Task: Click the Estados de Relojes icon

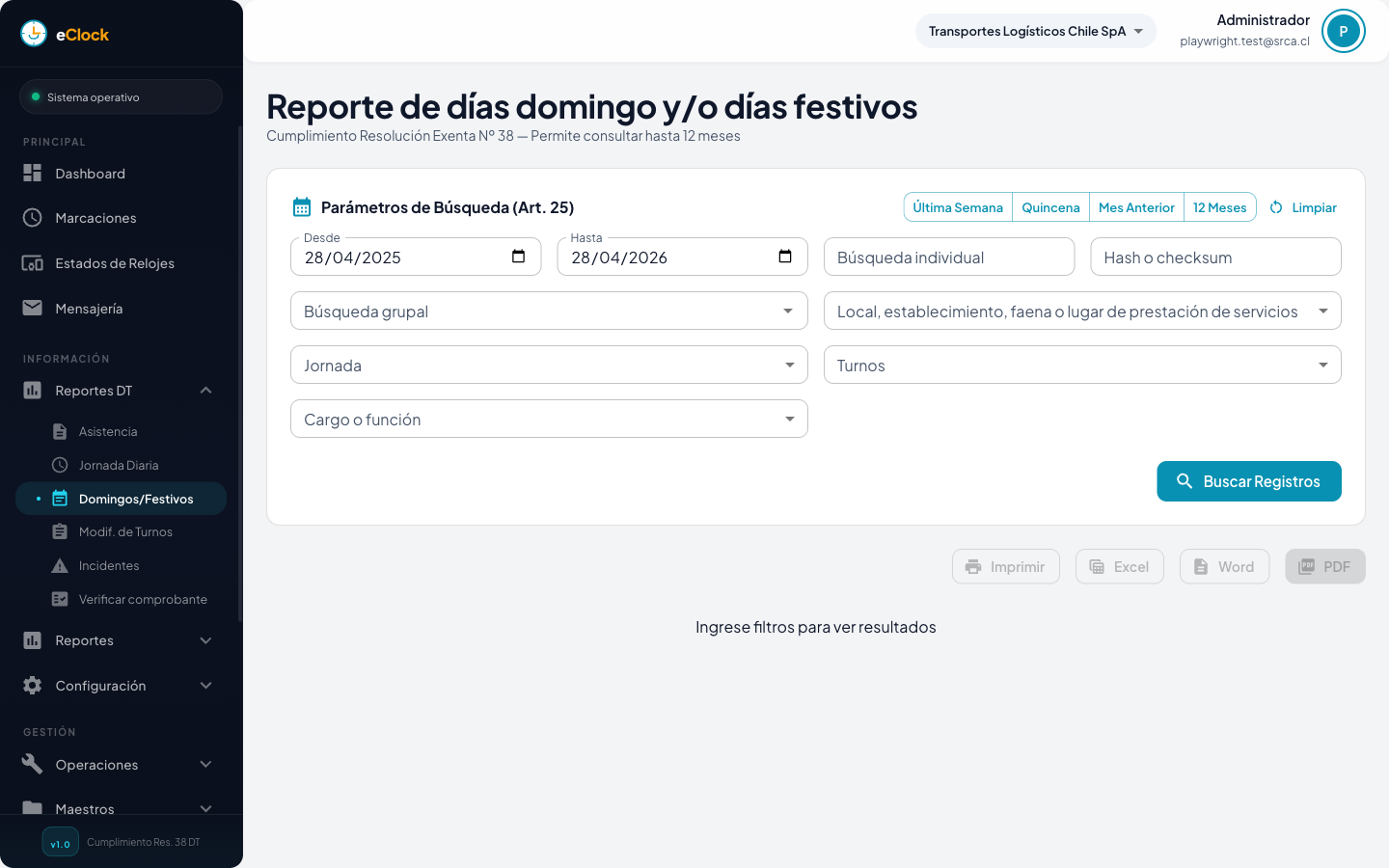Action: [33, 262]
